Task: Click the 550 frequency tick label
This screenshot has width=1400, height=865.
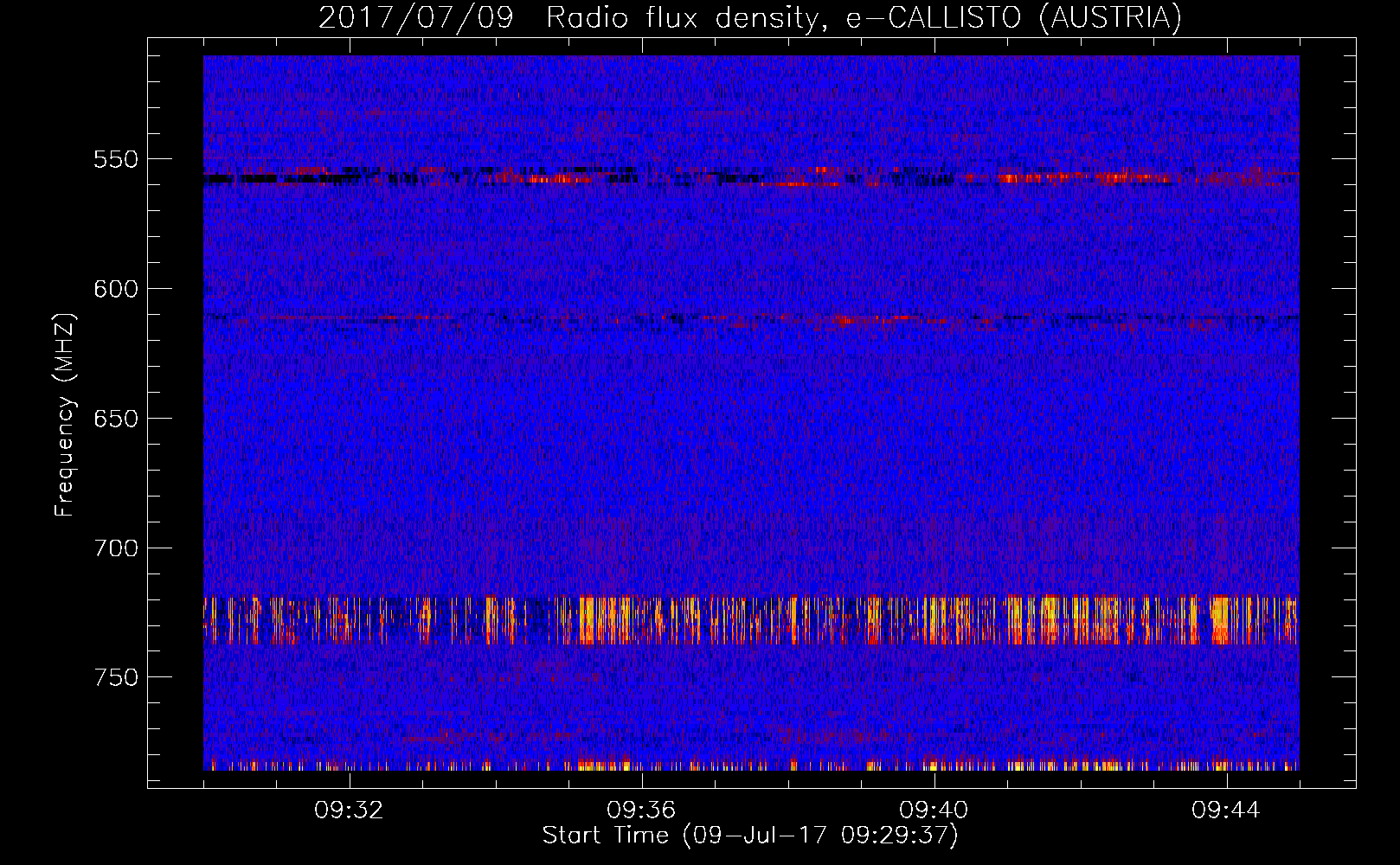Action: 116,159
